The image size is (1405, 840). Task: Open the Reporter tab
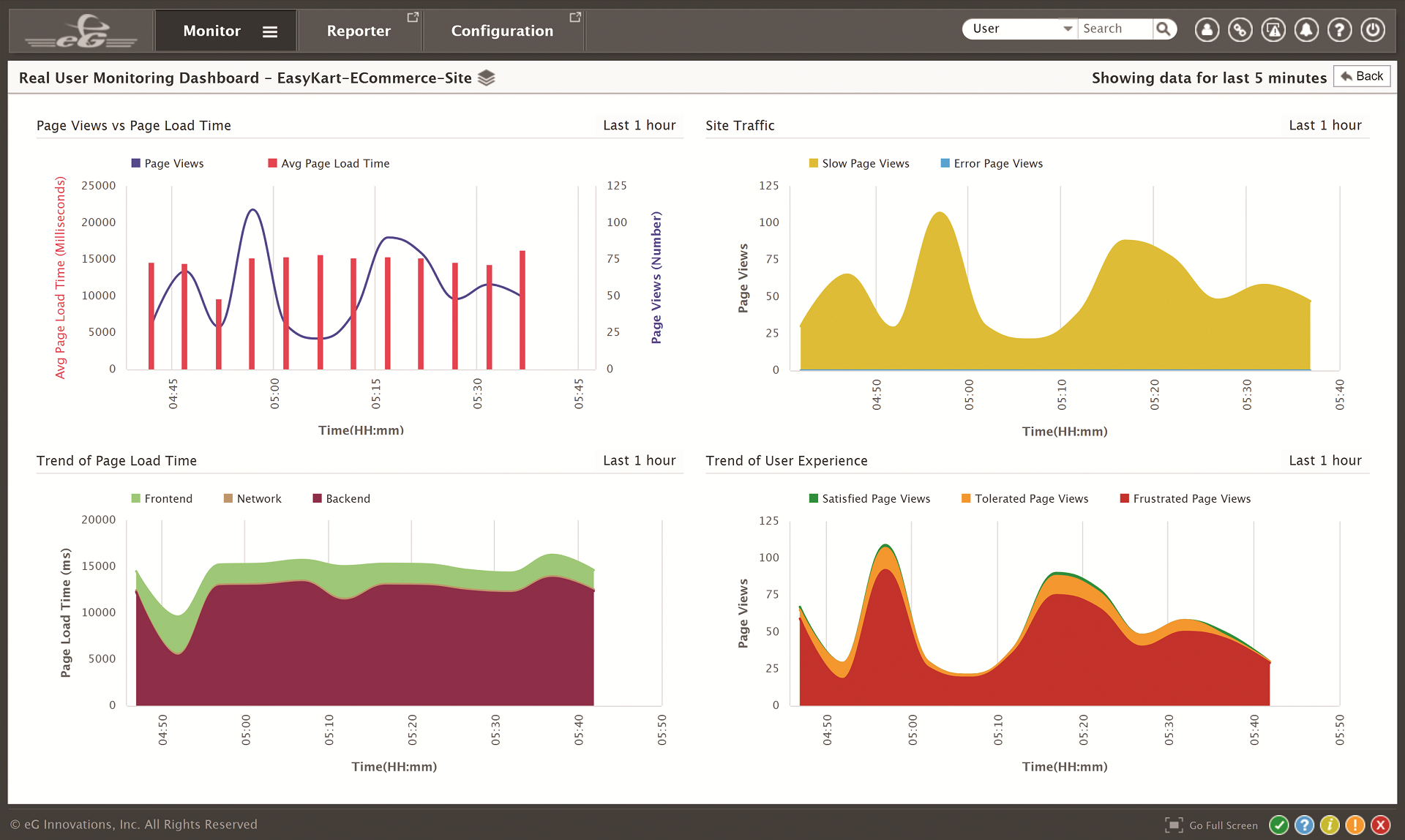359,31
